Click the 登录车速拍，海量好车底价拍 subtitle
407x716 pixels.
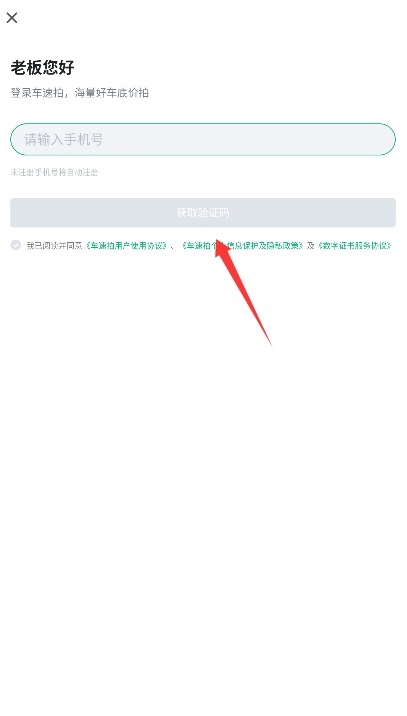pos(79,93)
